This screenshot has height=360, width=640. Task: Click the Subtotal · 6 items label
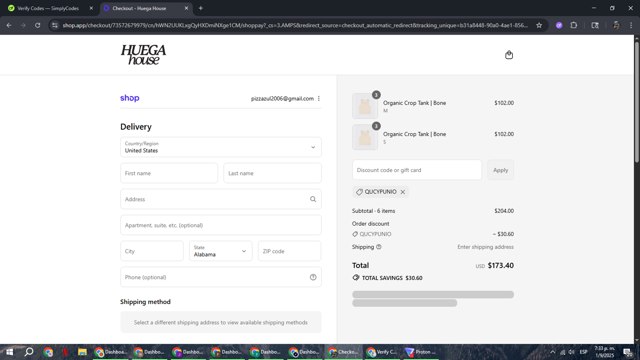(x=373, y=211)
